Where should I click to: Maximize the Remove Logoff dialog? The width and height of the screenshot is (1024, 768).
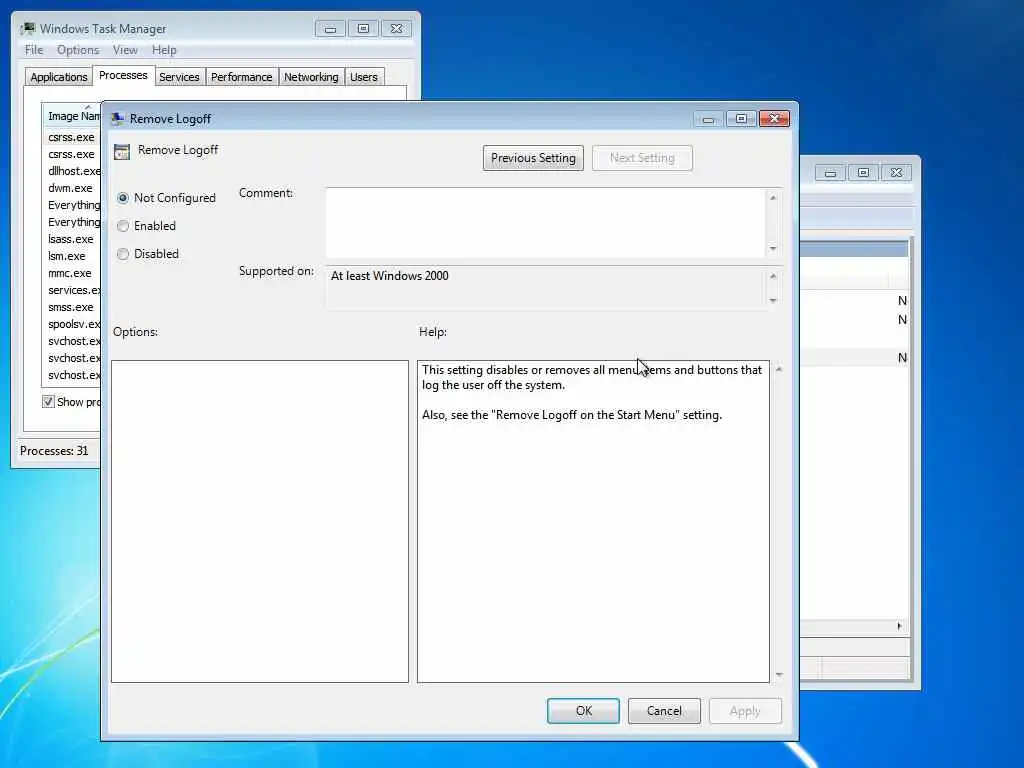[x=741, y=119]
